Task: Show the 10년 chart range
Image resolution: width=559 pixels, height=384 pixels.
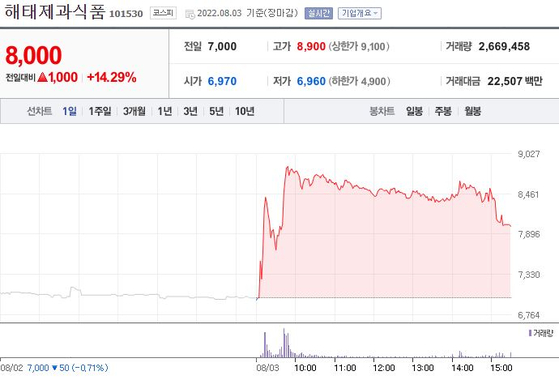Action: click(245, 111)
